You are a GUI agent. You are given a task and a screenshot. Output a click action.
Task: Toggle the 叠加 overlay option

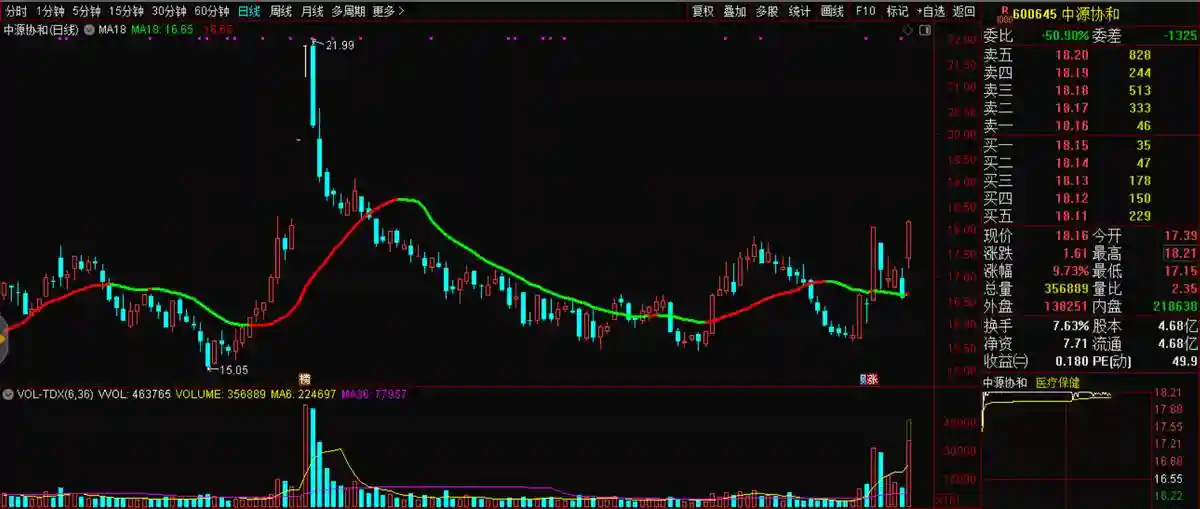point(735,11)
